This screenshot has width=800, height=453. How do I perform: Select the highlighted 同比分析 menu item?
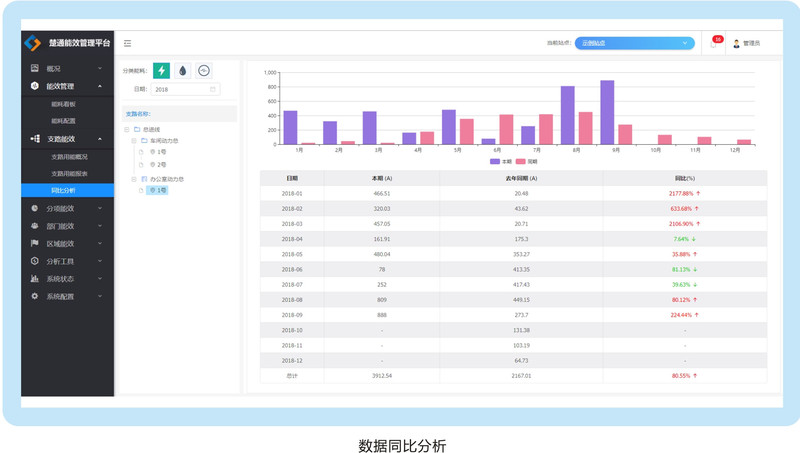67,190
